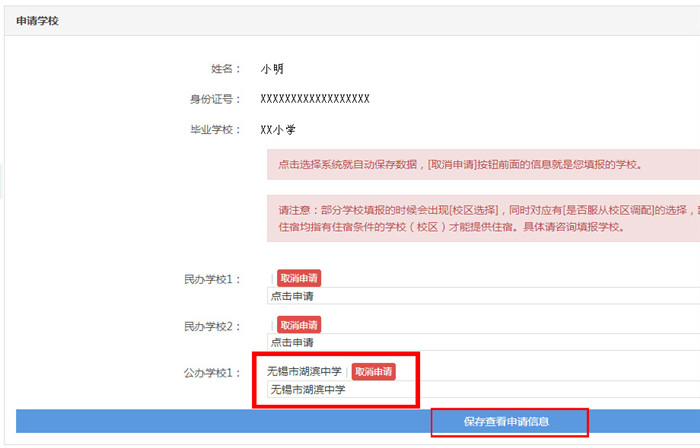Click the selected school name beside 公办学校1's cancel button
The image size is (700, 448).
(x=306, y=371)
